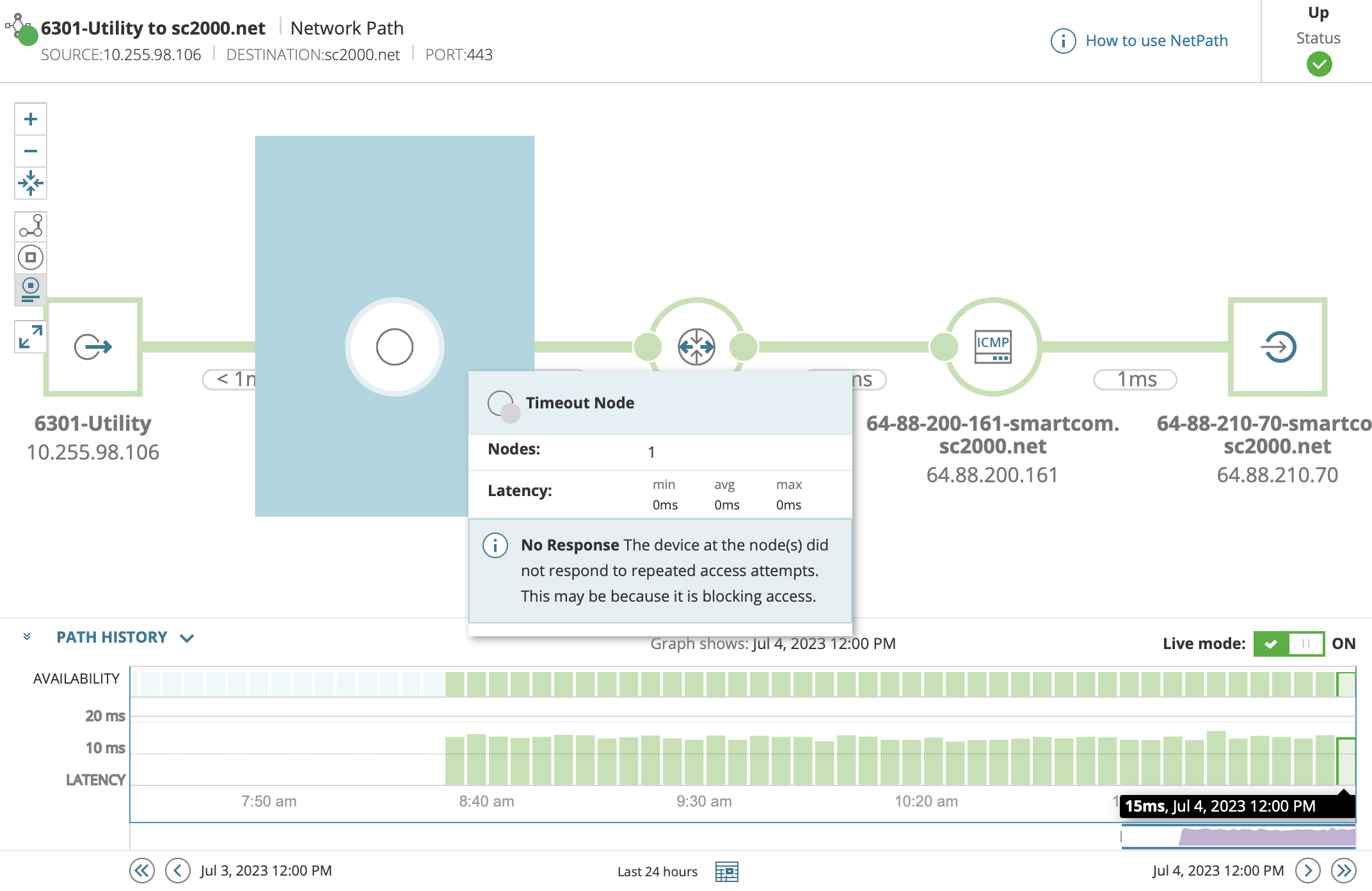This screenshot has width=1372, height=891.
Task: Click the path nodes layout icon
Action: point(30,226)
